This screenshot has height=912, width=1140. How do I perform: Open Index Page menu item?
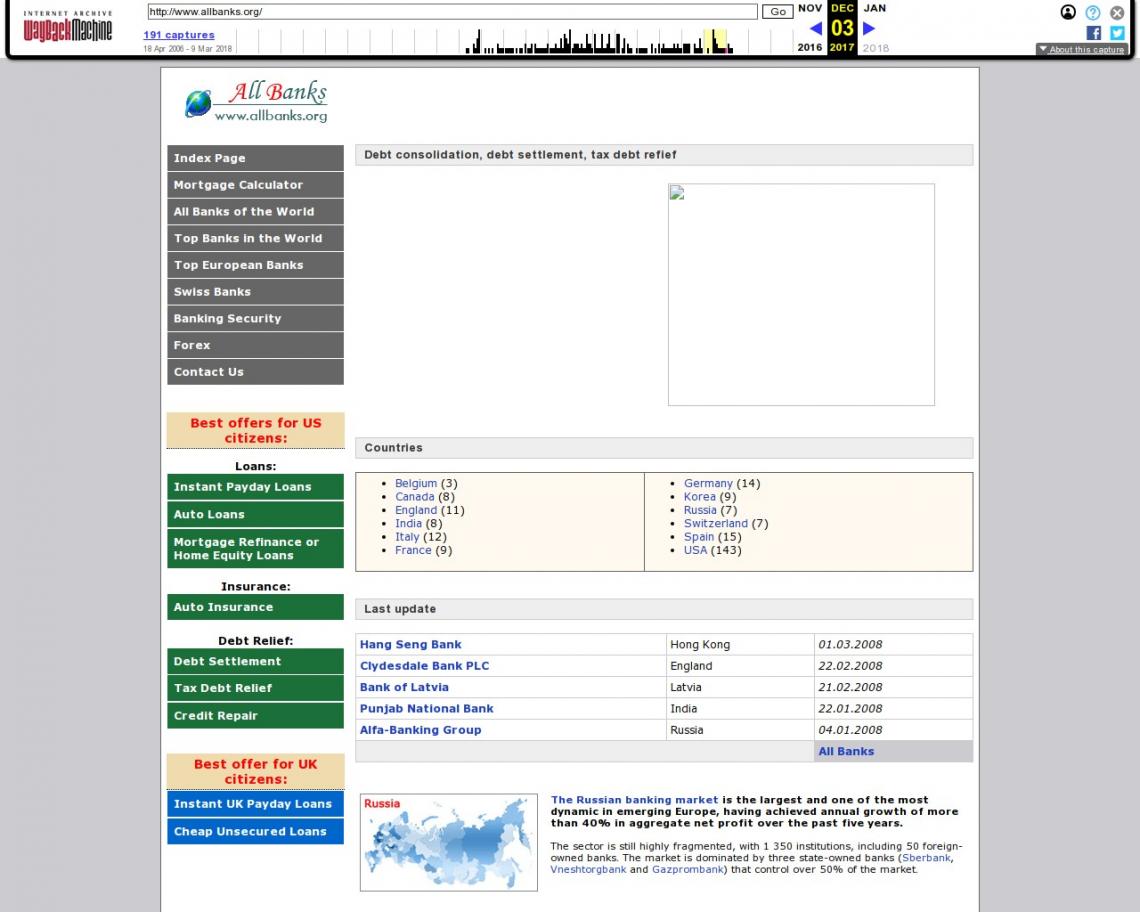click(255, 158)
